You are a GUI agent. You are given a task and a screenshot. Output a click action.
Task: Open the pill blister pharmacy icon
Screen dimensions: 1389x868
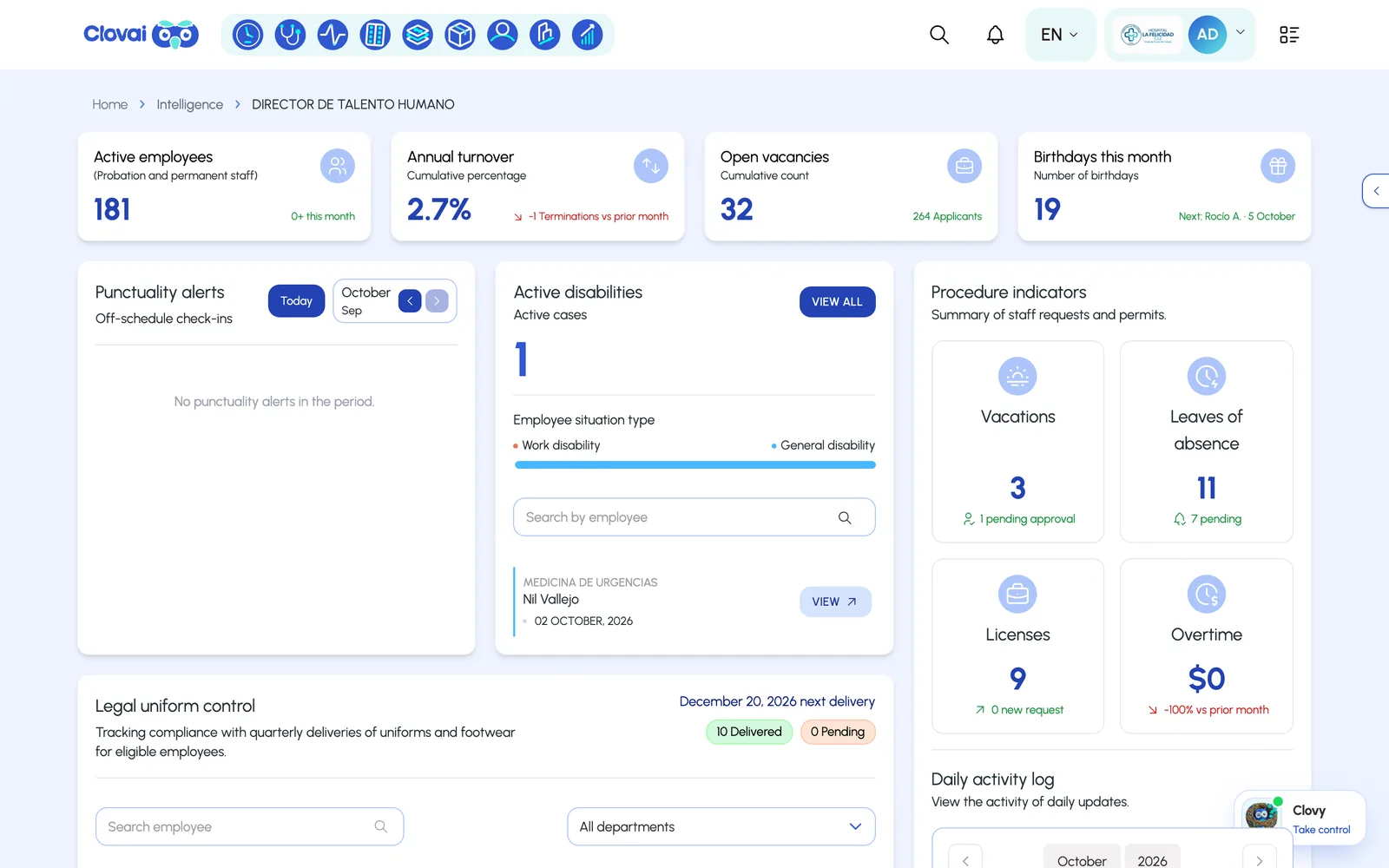pos(375,35)
